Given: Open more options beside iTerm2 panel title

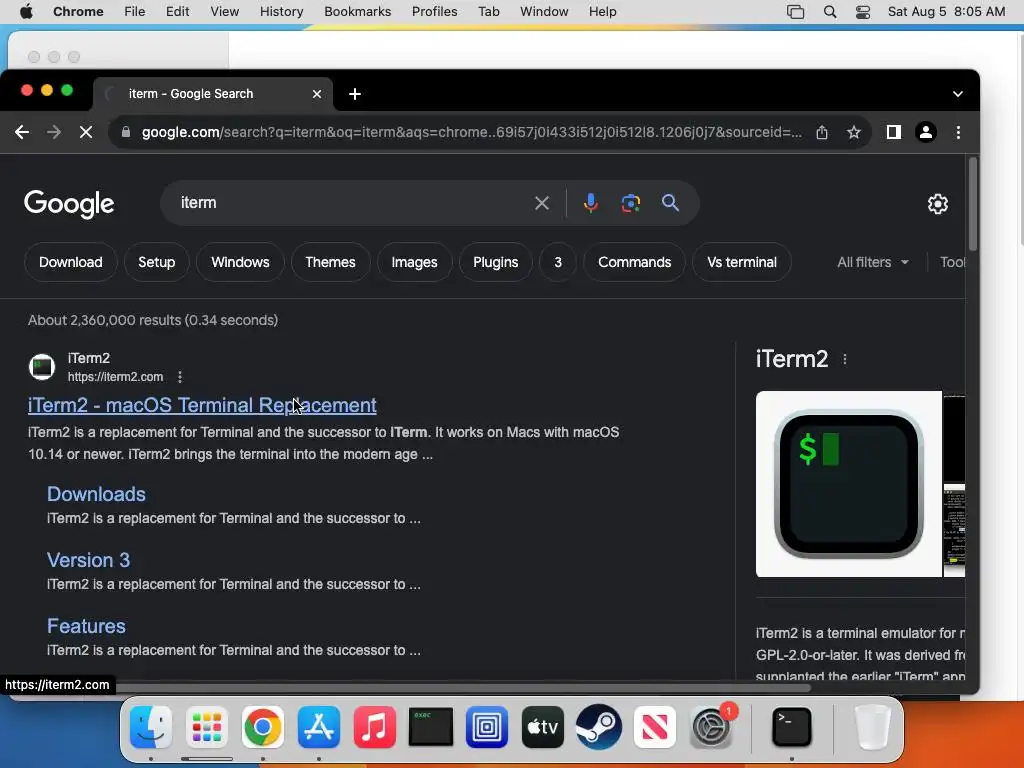Looking at the screenshot, I should click(844, 359).
